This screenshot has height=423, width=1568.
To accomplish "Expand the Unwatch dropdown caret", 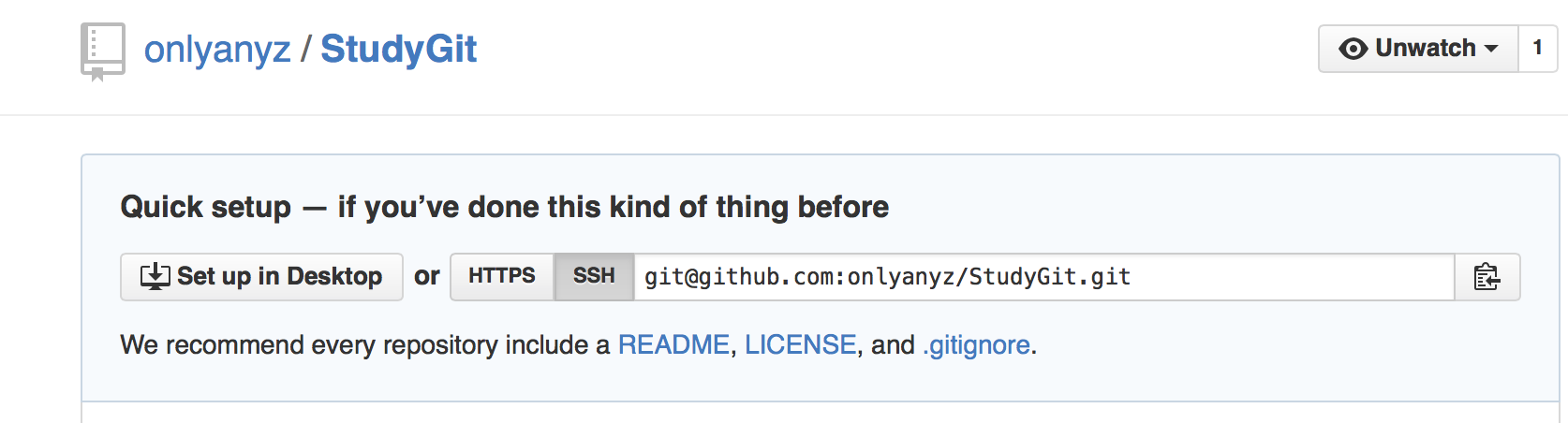I will tap(1491, 49).
